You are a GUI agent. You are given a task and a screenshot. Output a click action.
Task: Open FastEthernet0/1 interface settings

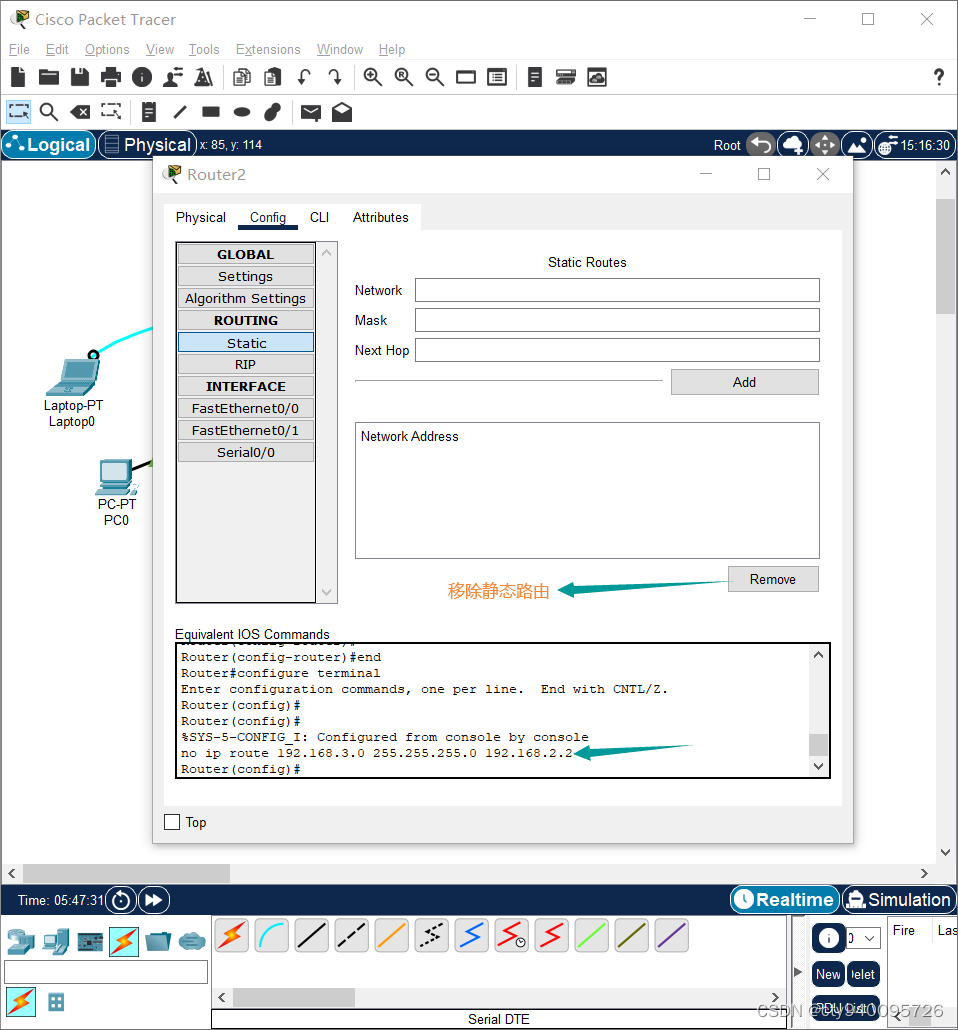pos(246,430)
